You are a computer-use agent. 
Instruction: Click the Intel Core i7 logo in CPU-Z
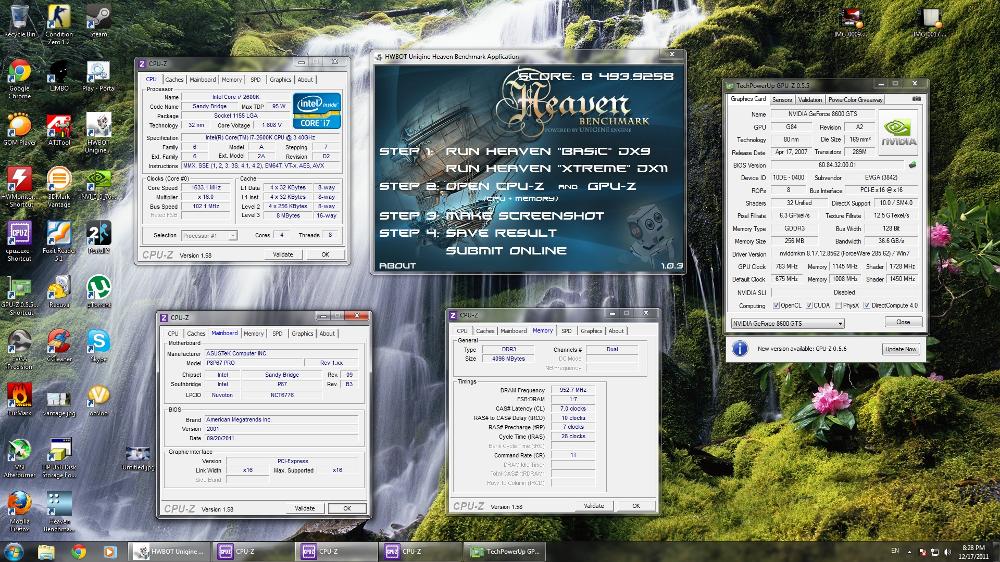316,111
